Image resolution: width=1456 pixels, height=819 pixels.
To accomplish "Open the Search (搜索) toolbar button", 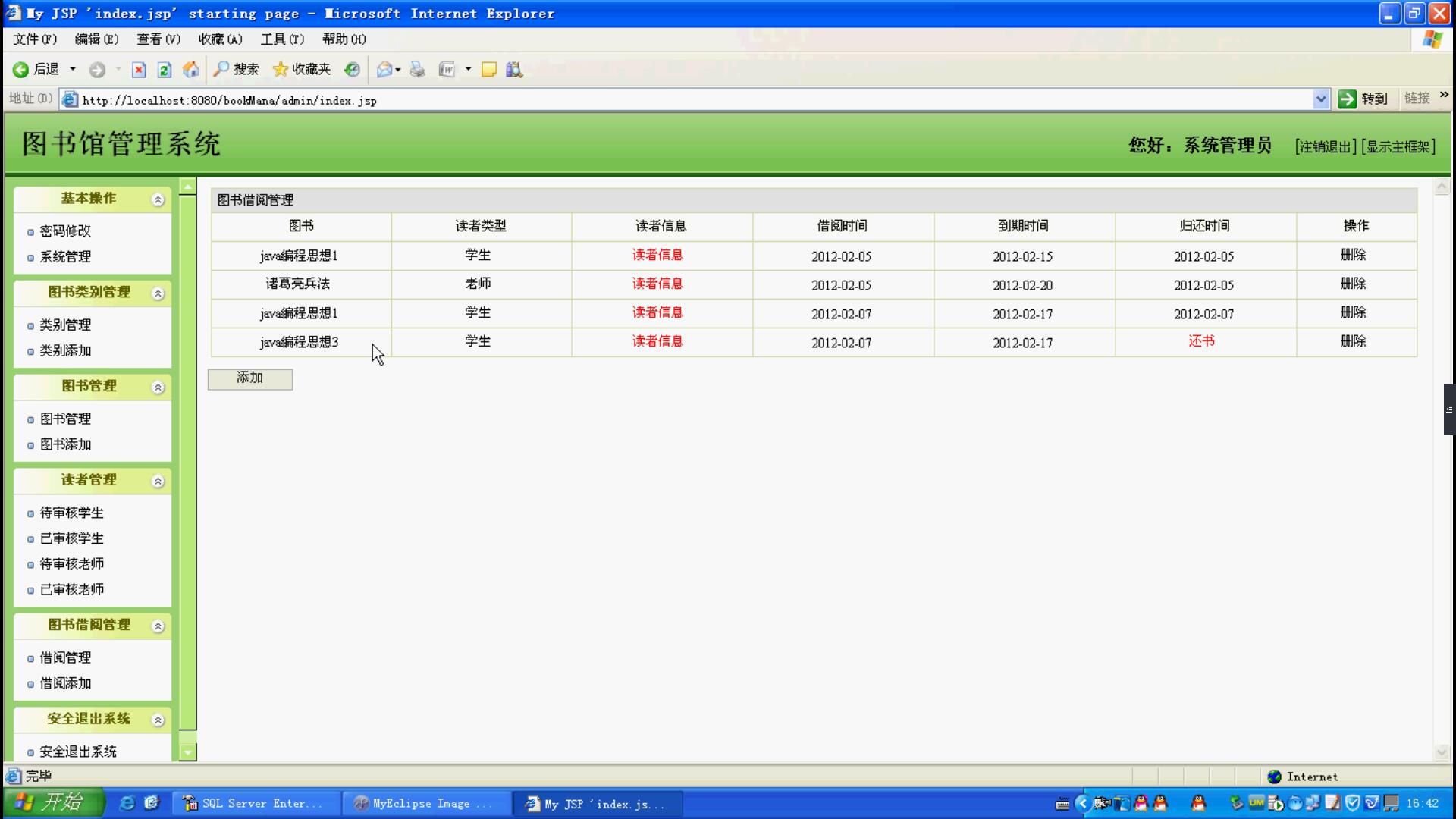I will tap(236, 70).
